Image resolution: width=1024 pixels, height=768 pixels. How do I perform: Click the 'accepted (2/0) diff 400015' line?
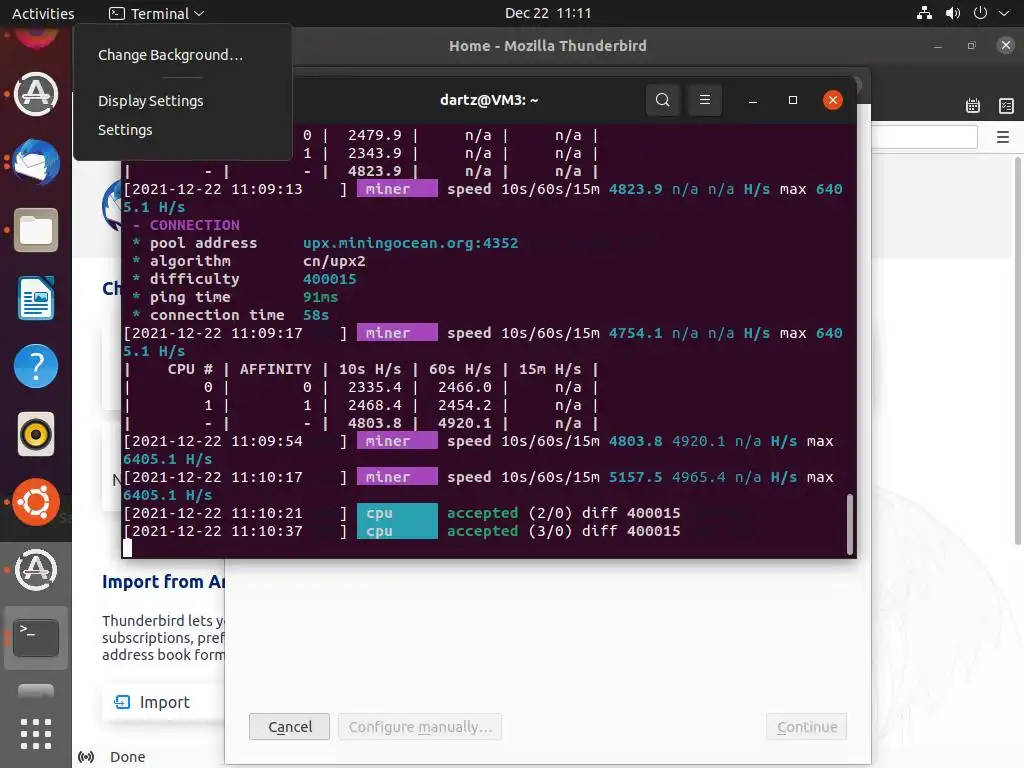(x=563, y=513)
